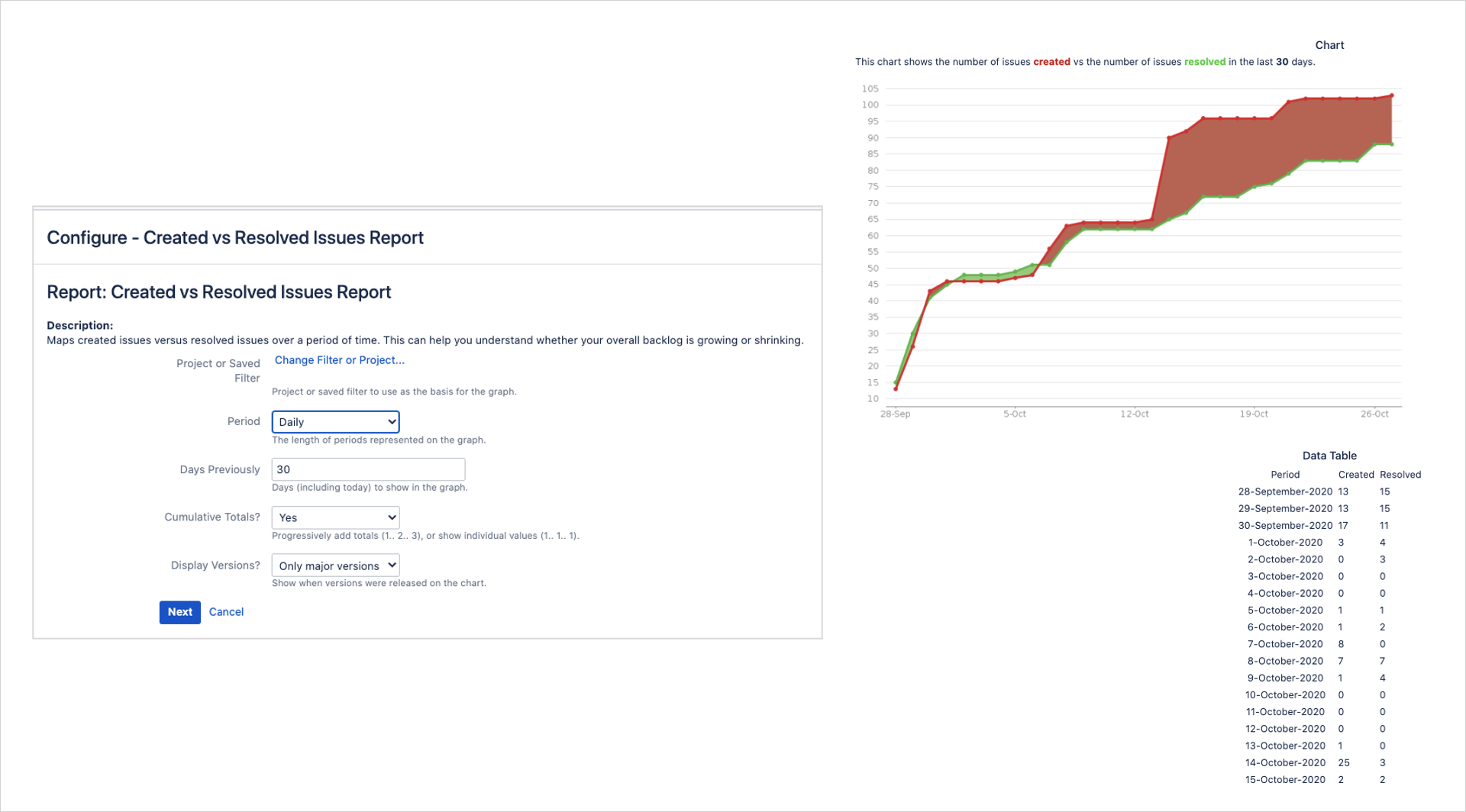1466x812 pixels.
Task: Click the red 'created' text in the description
Action: 1052,62
